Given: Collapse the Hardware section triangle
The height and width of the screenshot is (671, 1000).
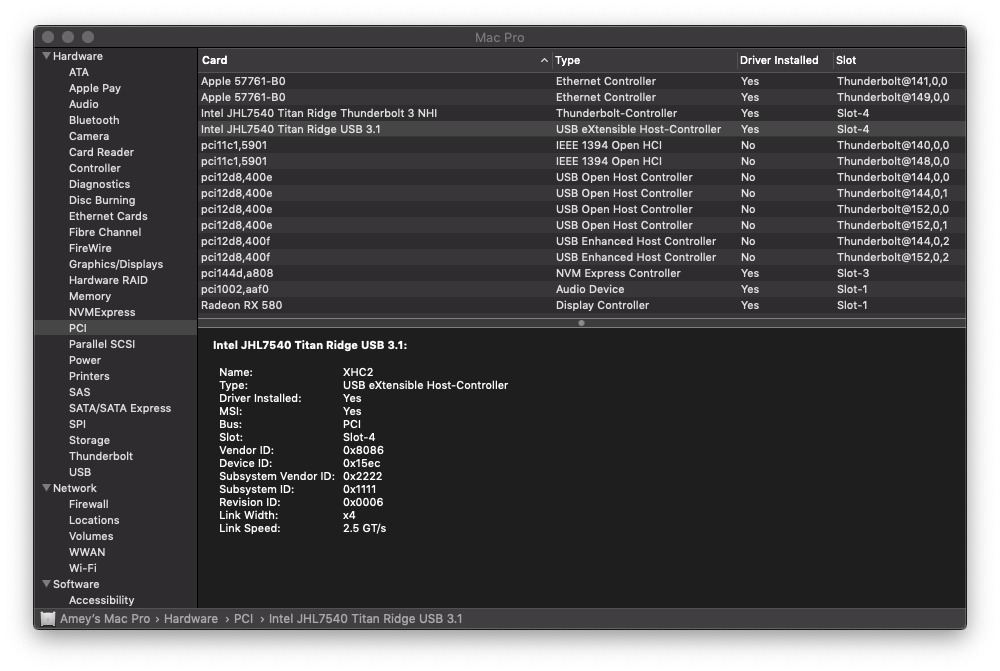Looking at the screenshot, I should (47, 56).
